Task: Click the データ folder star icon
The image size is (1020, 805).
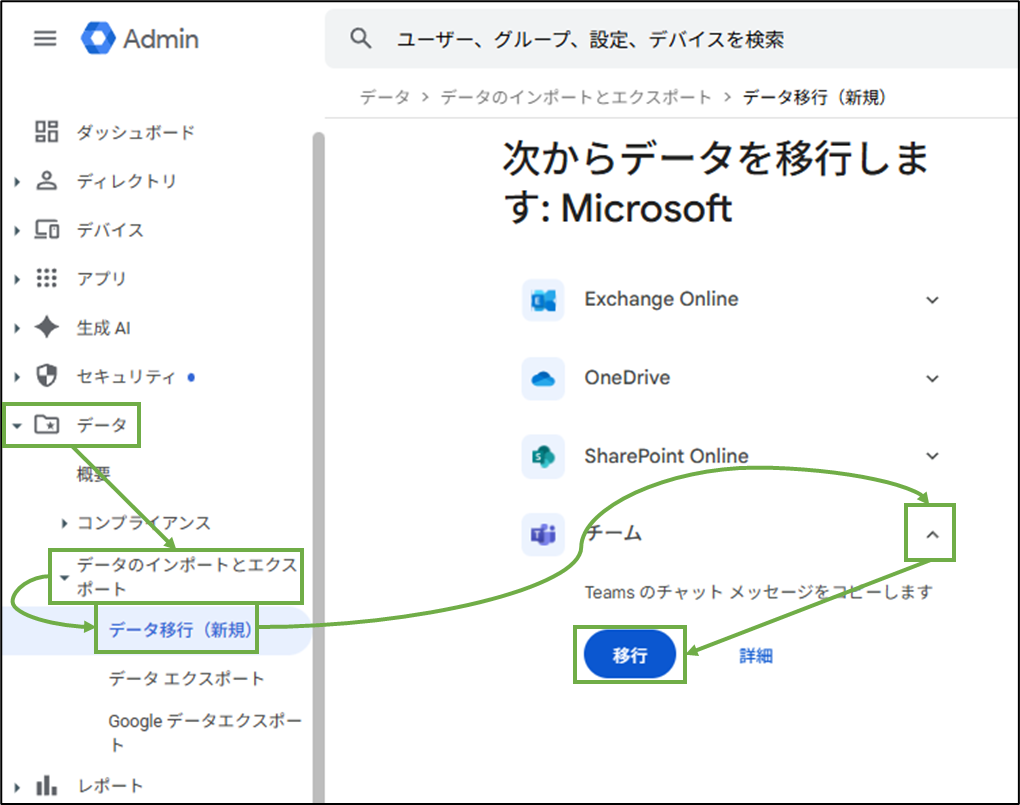Action: [47, 424]
